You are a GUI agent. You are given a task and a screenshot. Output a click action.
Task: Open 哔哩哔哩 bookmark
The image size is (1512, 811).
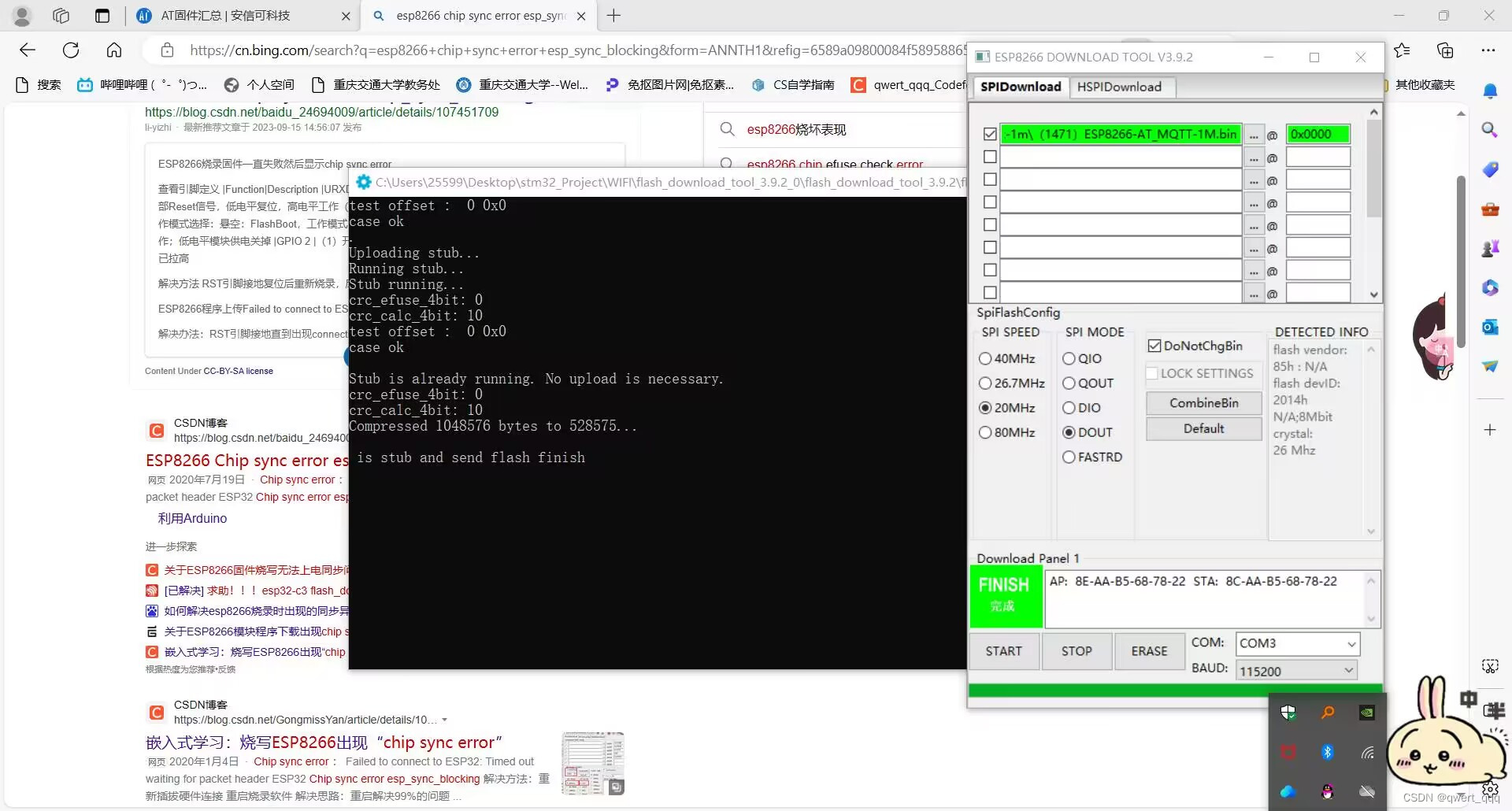point(142,85)
